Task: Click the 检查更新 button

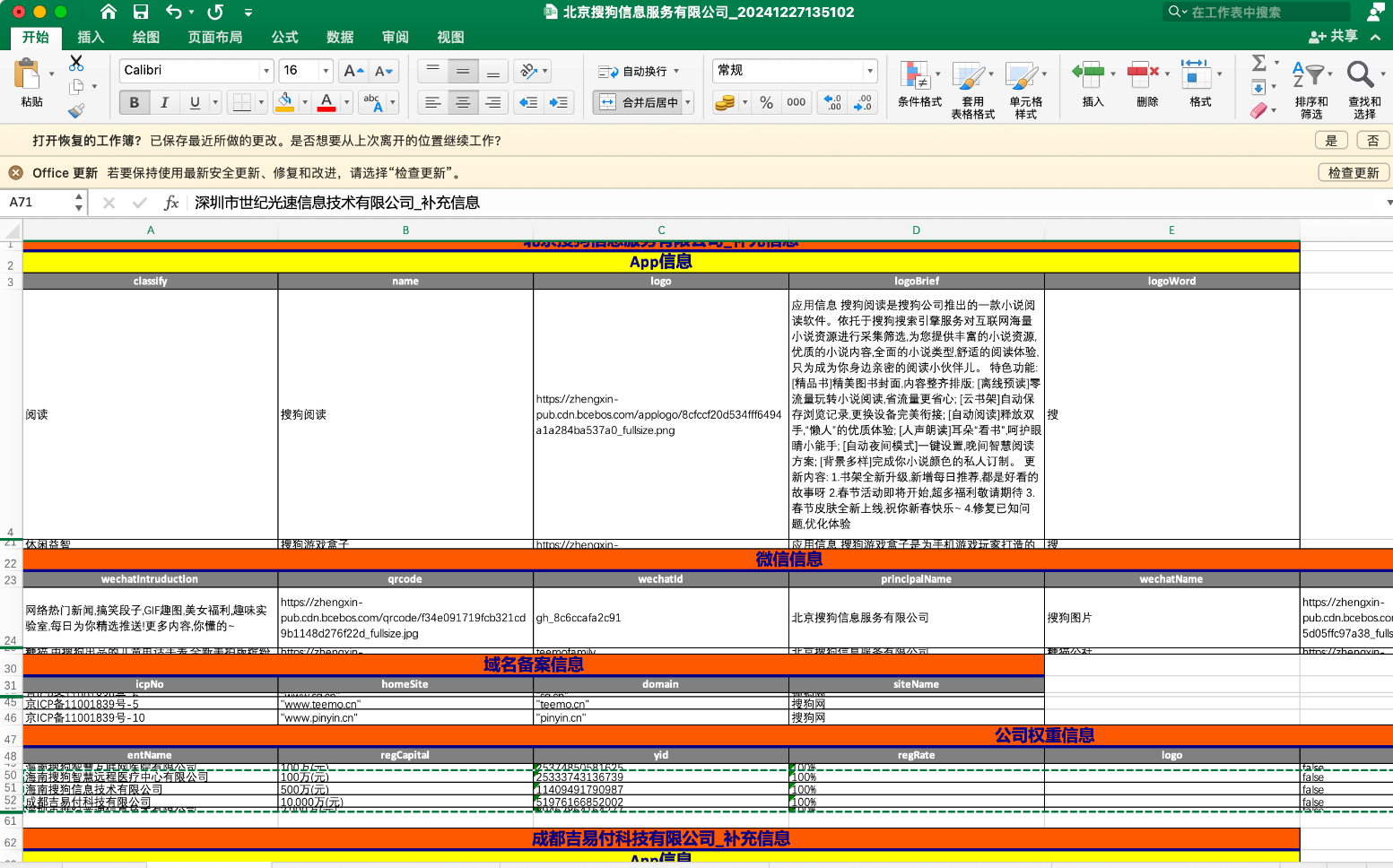Action: (1354, 173)
